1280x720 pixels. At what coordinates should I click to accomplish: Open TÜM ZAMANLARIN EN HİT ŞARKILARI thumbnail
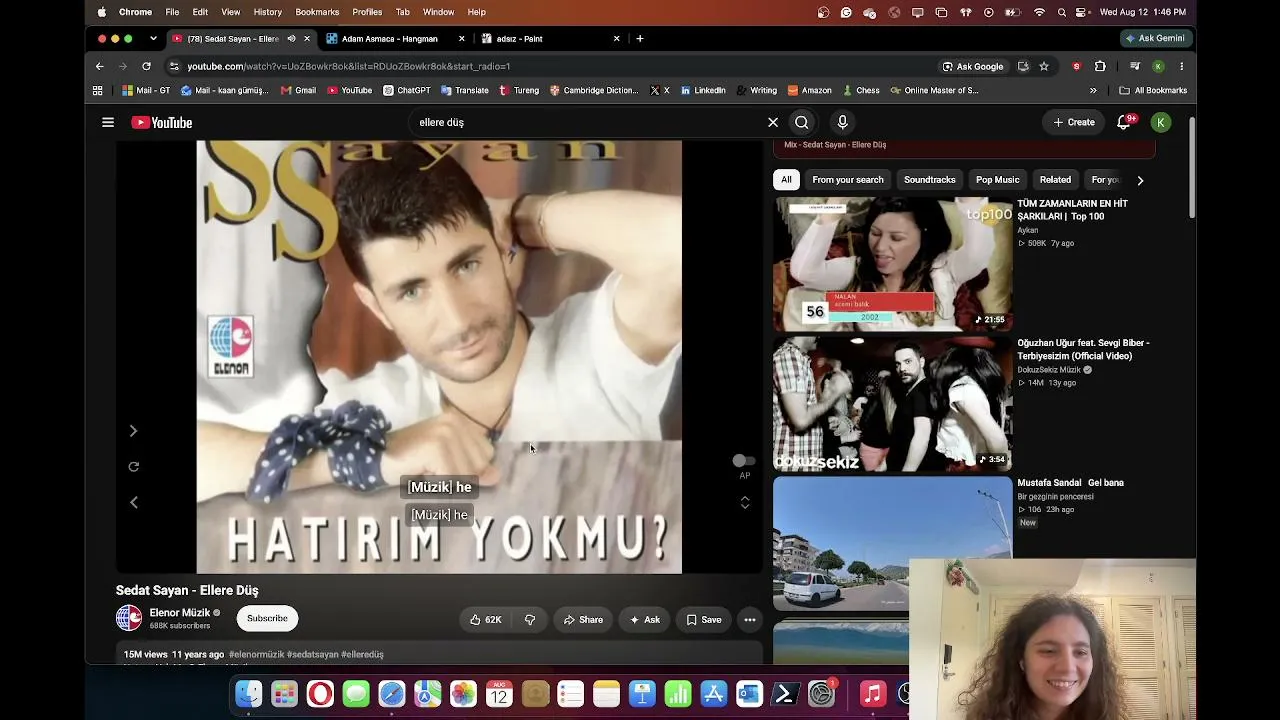[x=893, y=264]
